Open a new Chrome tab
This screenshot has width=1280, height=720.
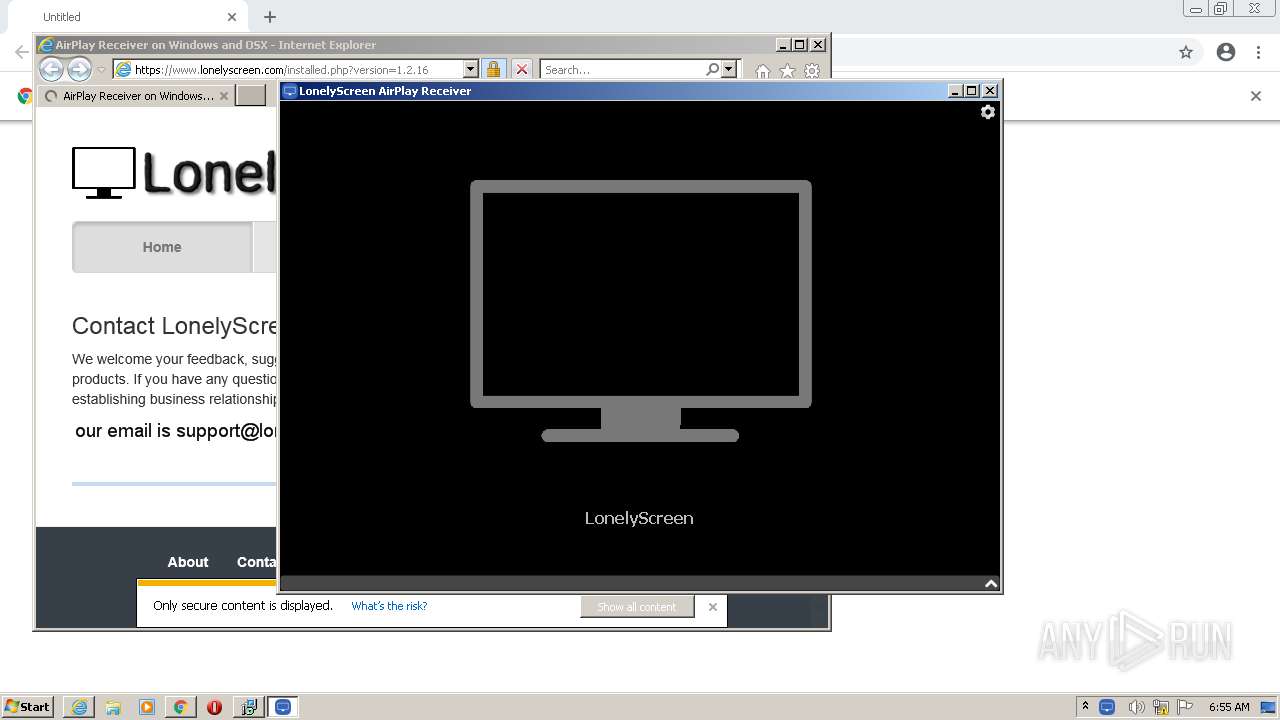pyautogui.click(x=270, y=17)
